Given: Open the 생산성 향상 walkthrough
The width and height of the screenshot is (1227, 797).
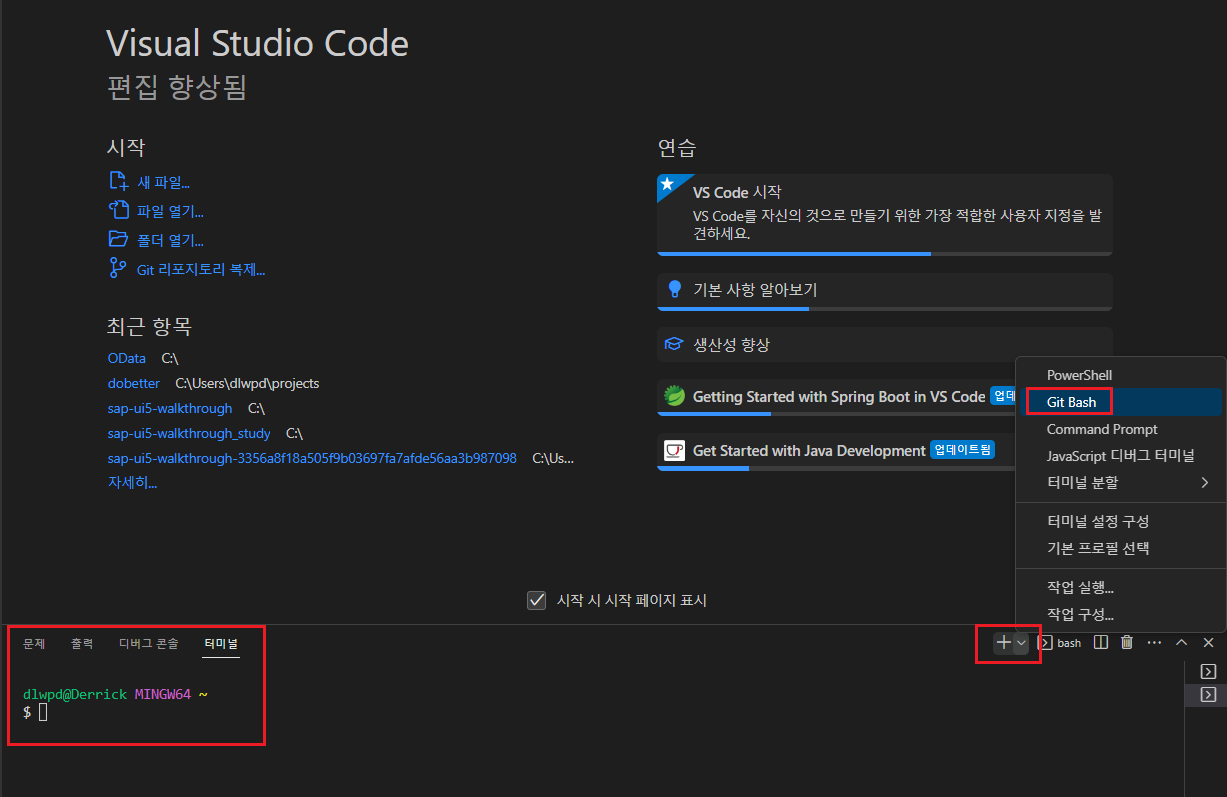Looking at the screenshot, I should pyautogui.click(x=885, y=345).
